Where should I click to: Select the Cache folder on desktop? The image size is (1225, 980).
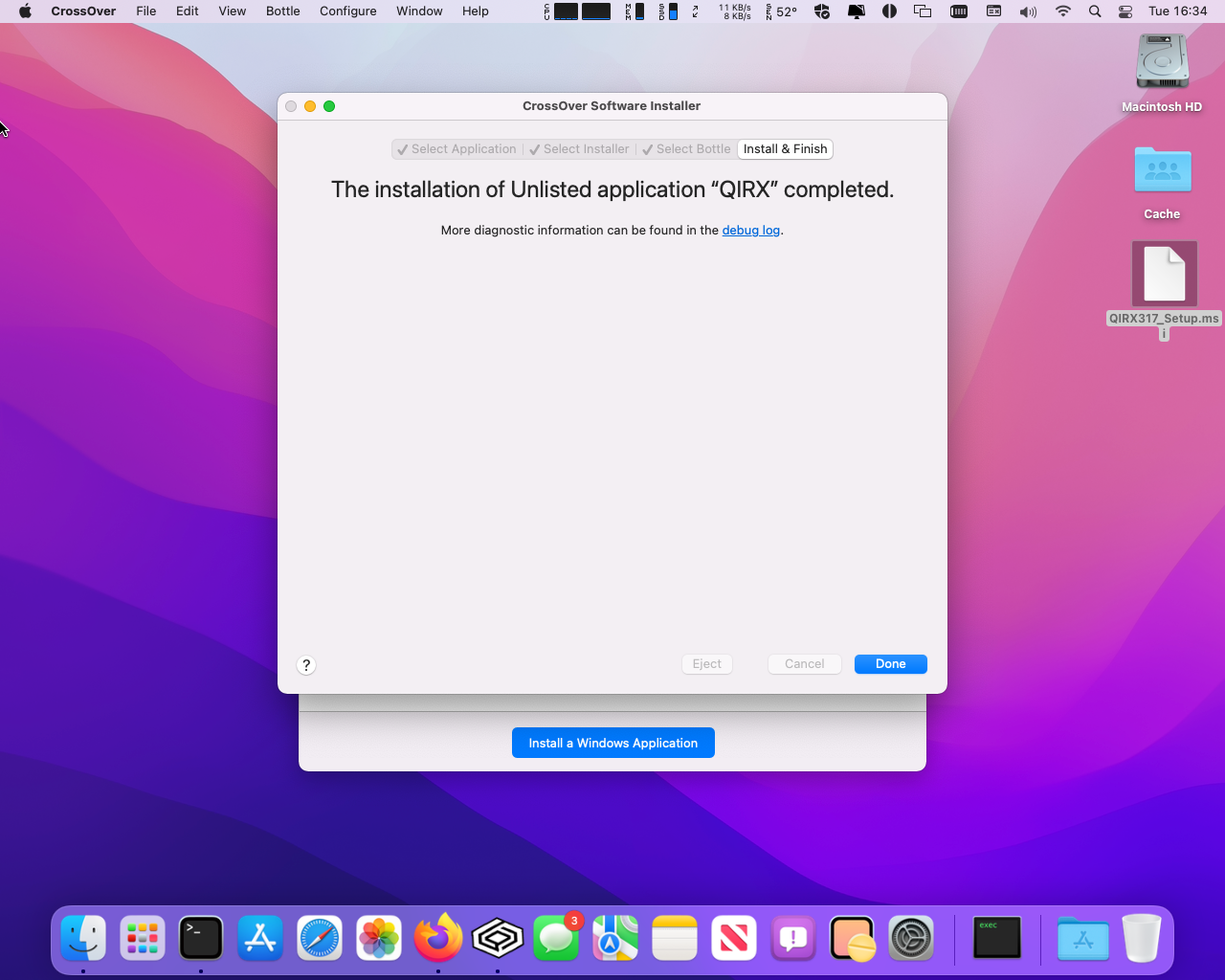[x=1162, y=183]
